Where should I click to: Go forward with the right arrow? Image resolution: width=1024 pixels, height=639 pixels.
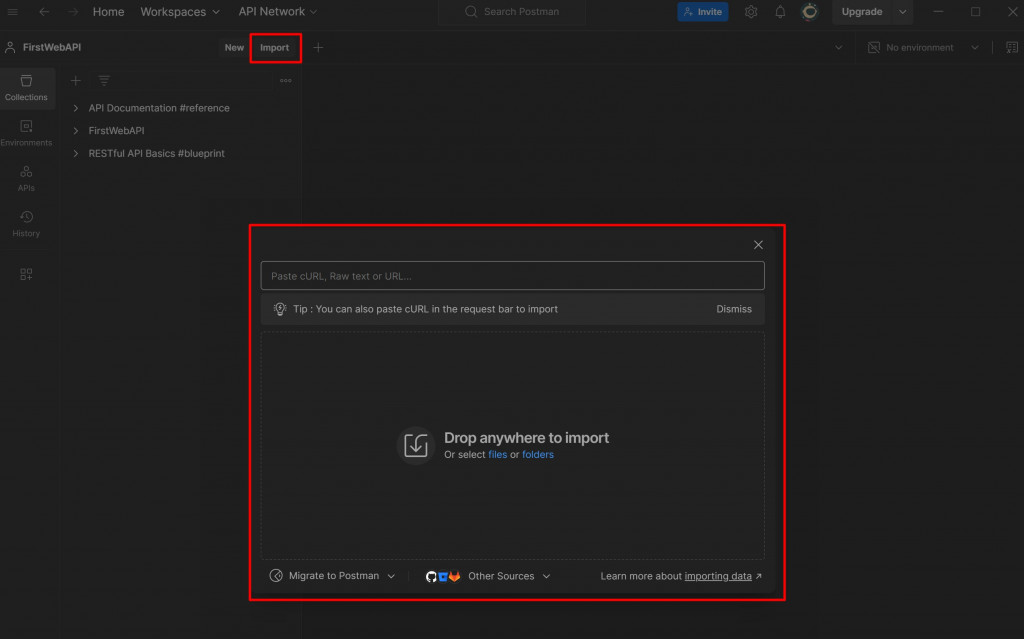point(72,12)
